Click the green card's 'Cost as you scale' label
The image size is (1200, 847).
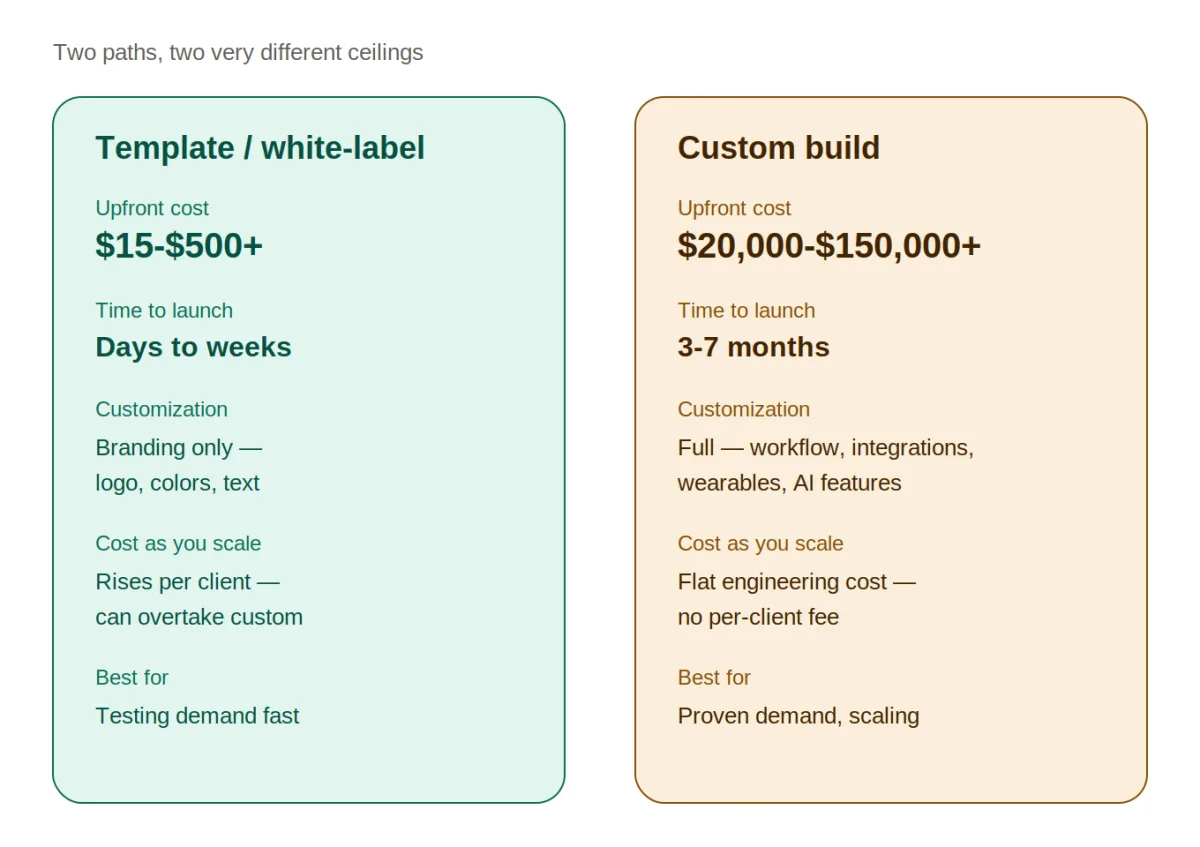[x=178, y=544]
